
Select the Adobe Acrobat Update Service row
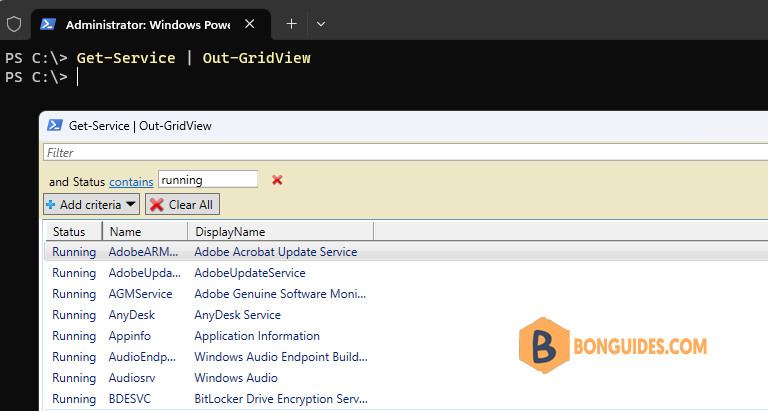(x=407, y=252)
